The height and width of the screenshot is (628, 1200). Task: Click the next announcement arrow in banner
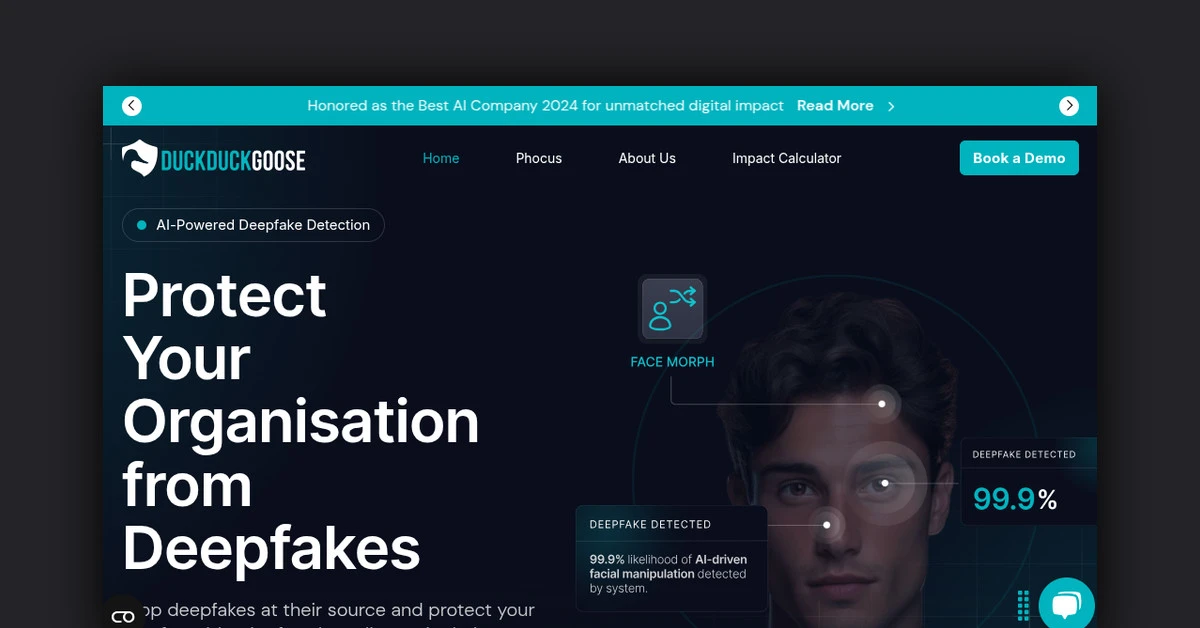point(1069,106)
